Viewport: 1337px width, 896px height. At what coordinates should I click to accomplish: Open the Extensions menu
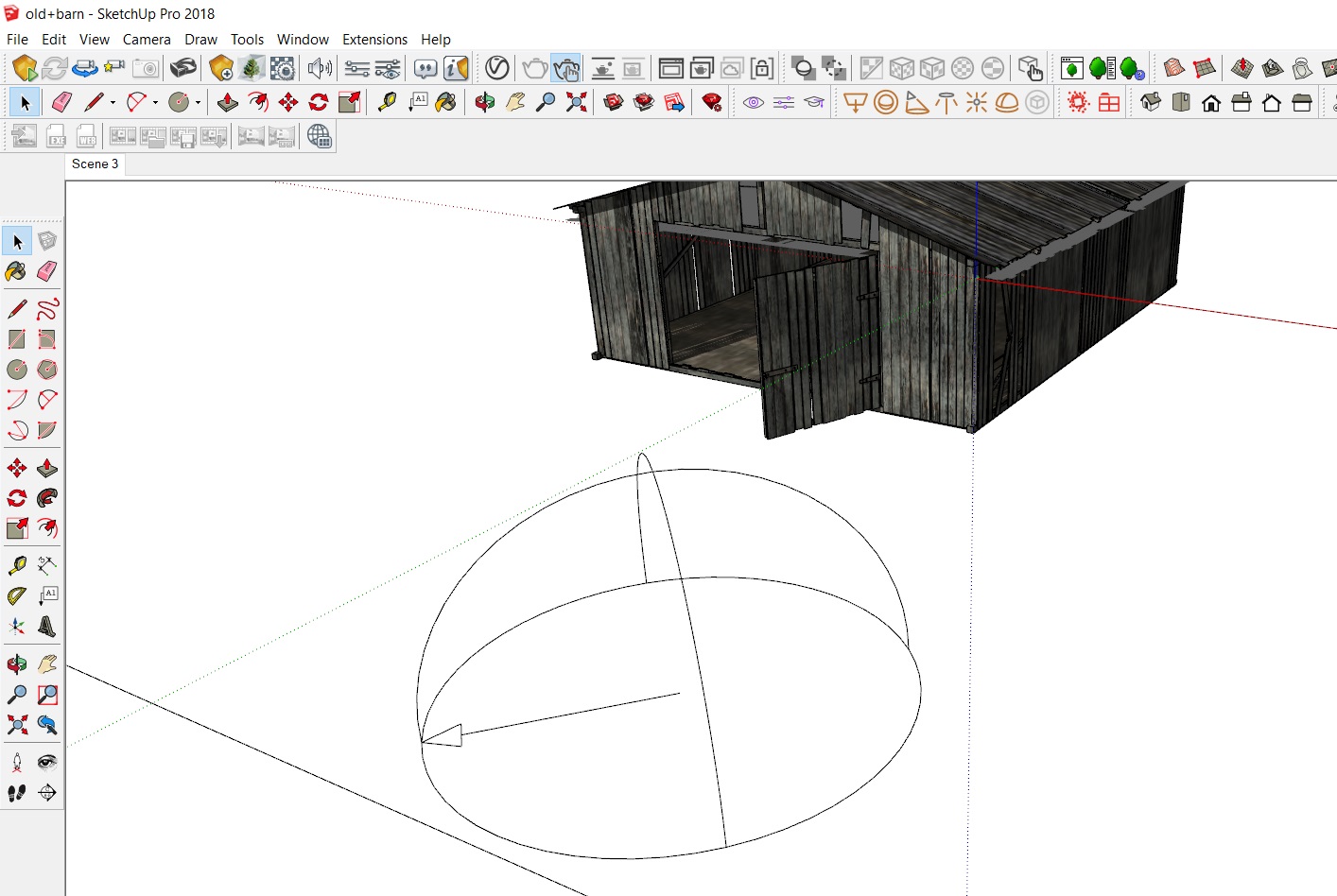374,40
